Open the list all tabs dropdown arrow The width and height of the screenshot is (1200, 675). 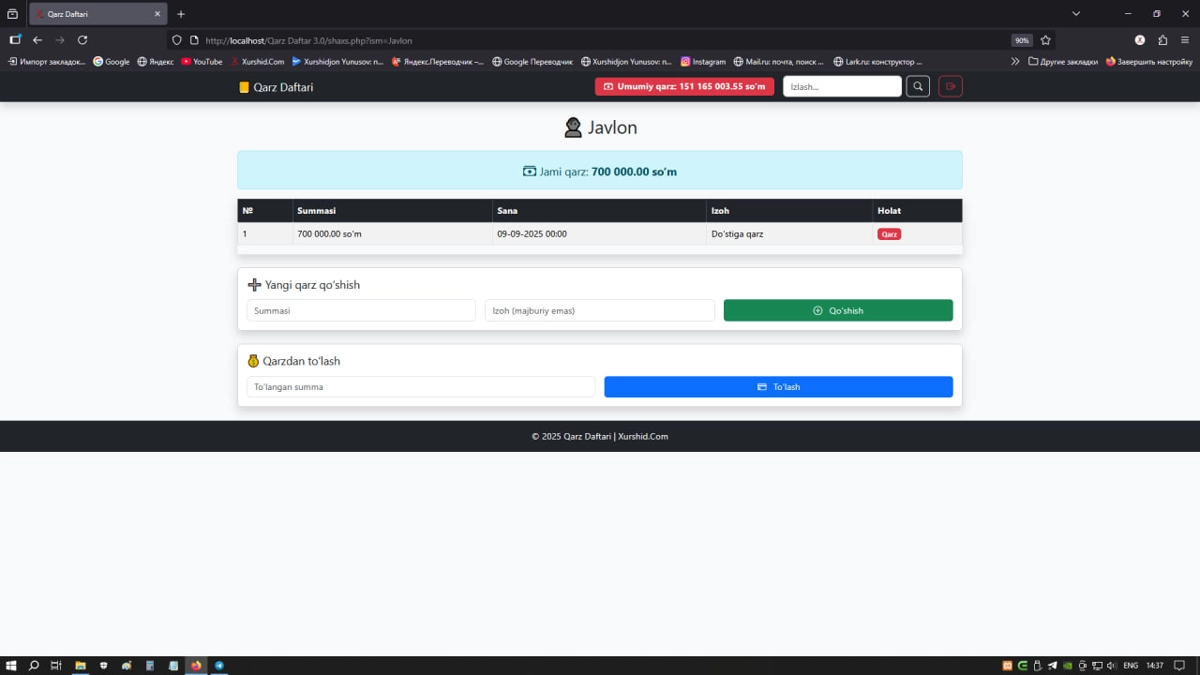coord(1076,14)
